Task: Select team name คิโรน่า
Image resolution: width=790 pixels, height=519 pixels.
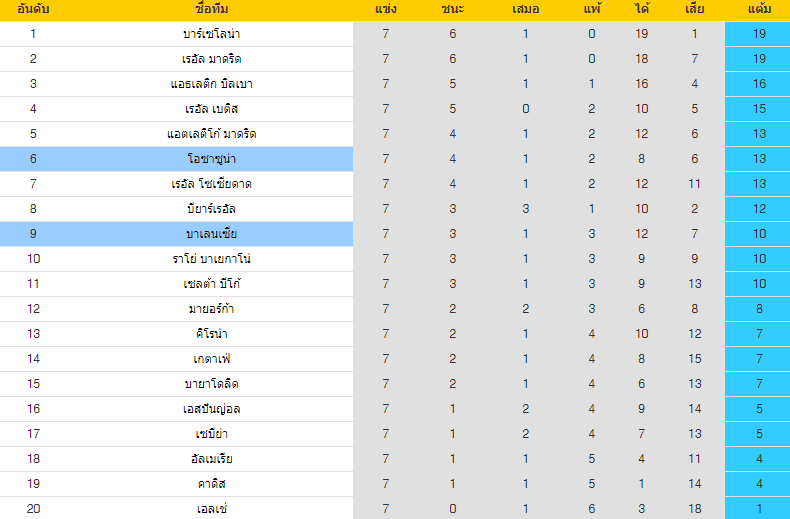Action: click(212, 334)
